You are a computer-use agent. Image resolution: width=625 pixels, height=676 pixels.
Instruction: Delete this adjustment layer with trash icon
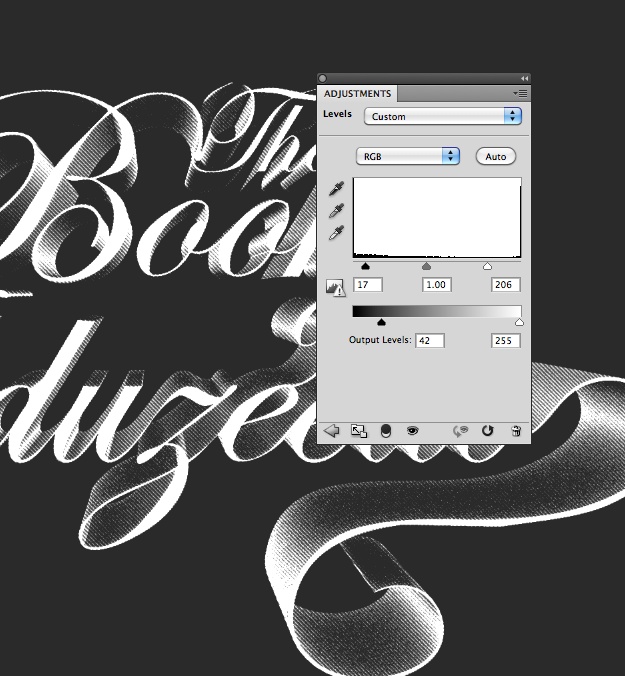pos(516,430)
